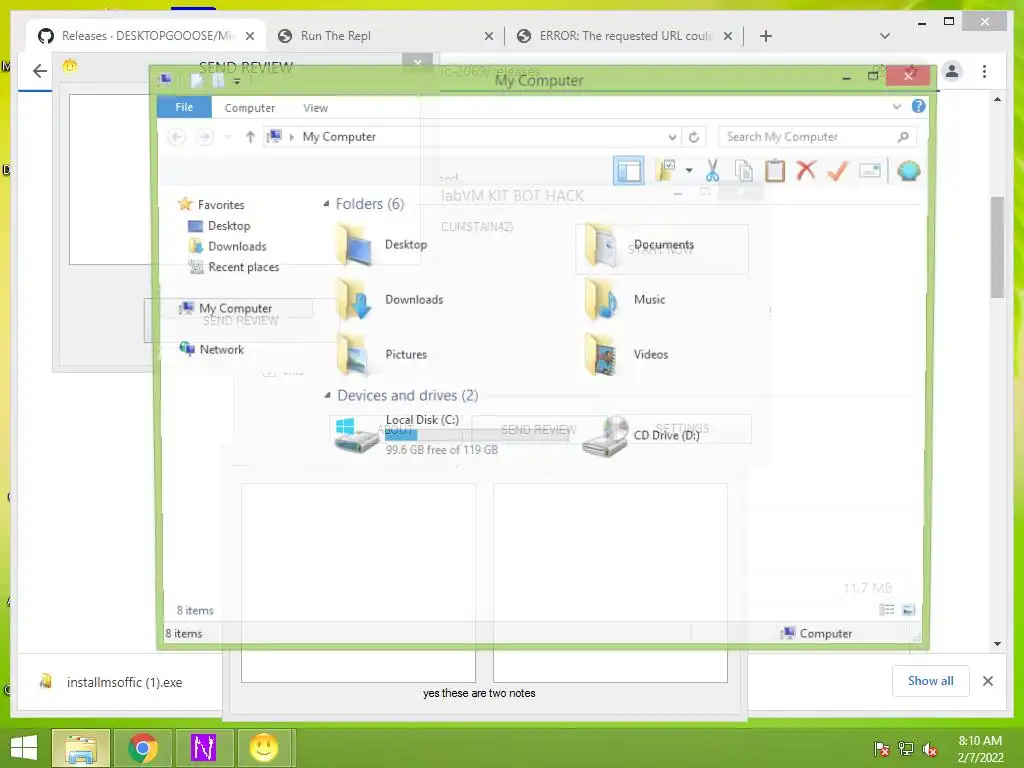Select the Documents folder icon
This screenshot has height=768, width=1024.
click(x=601, y=245)
